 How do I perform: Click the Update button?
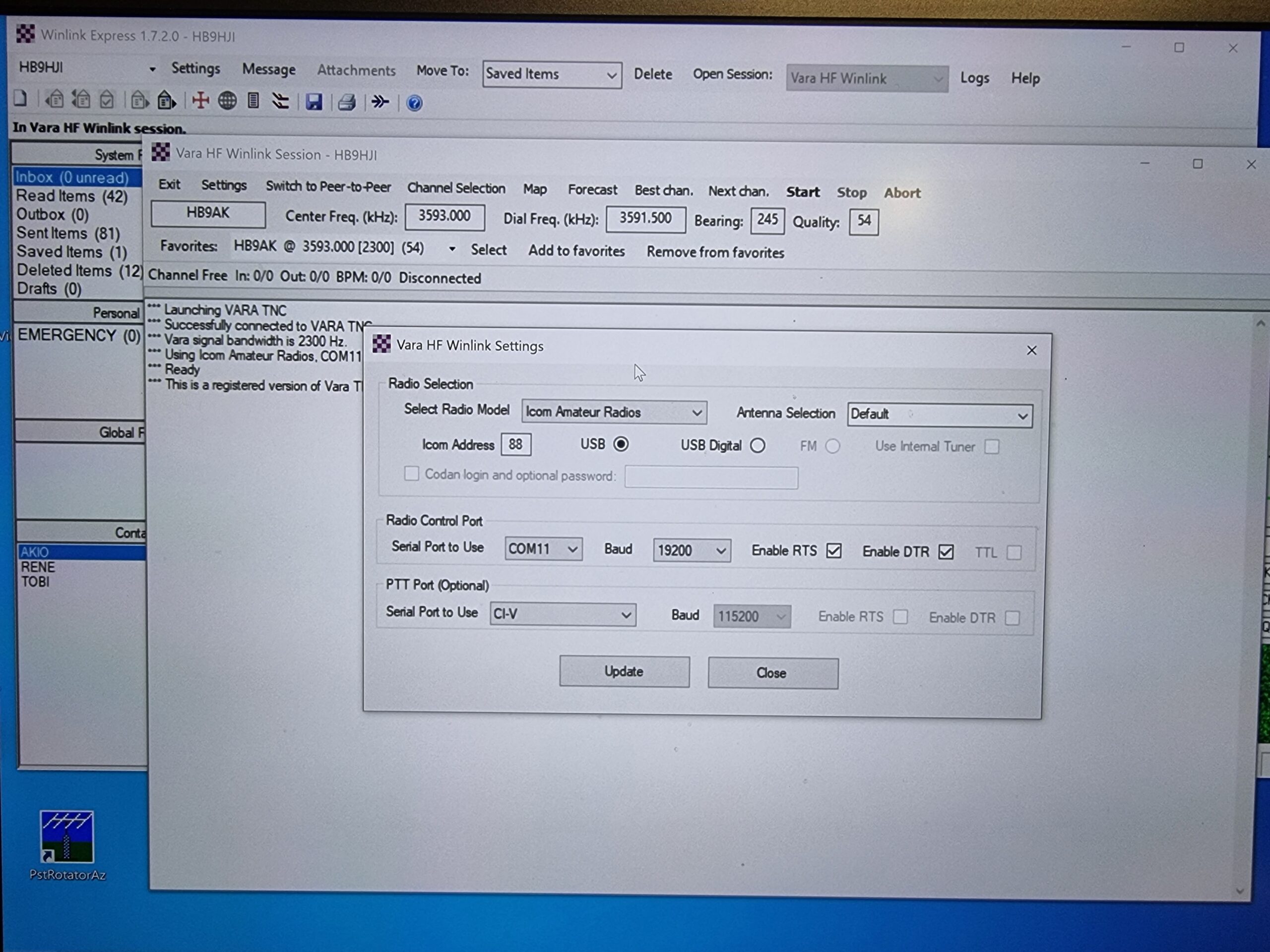click(x=624, y=671)
